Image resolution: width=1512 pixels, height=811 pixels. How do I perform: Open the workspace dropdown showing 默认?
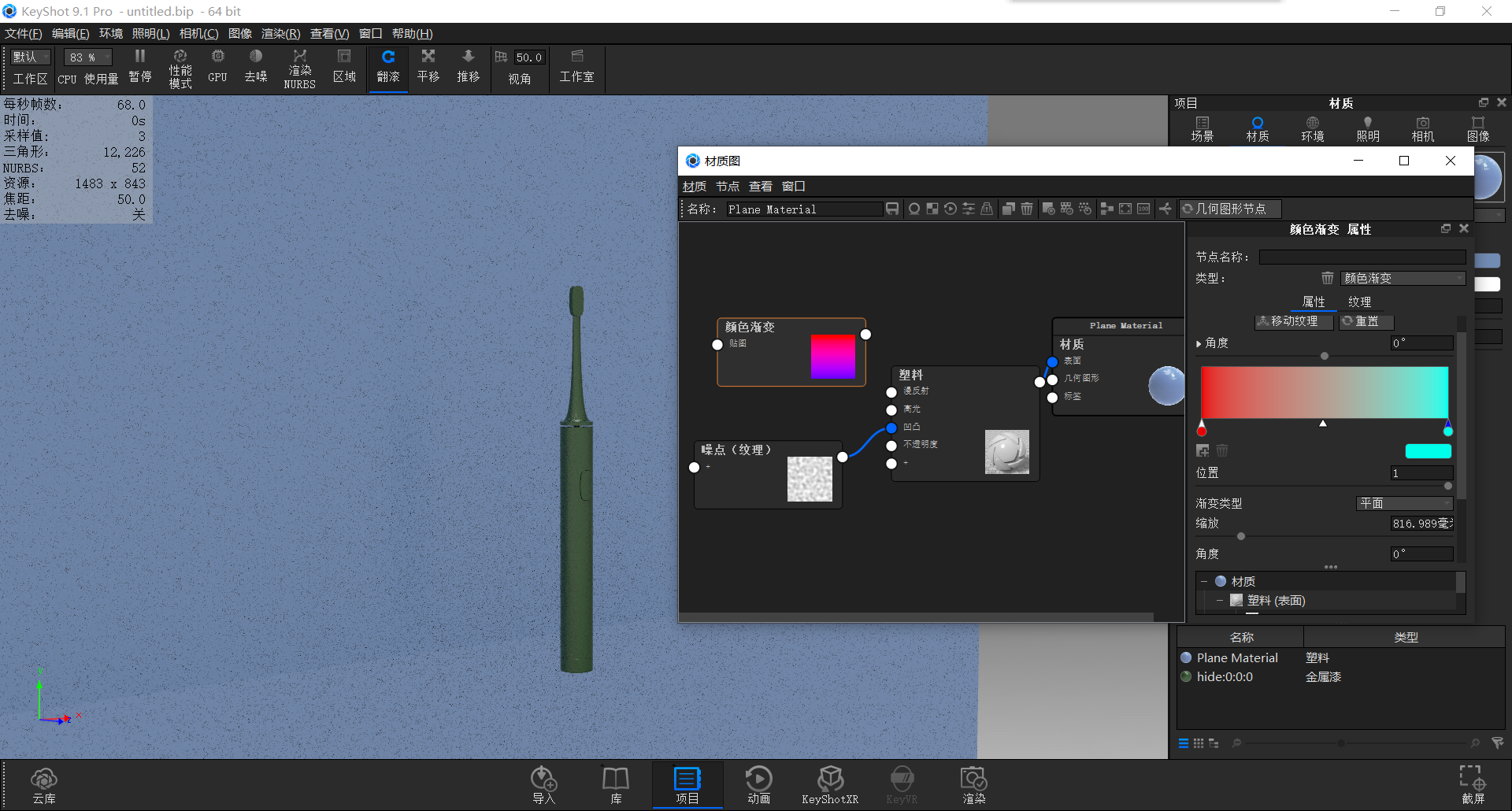point(29,57)
